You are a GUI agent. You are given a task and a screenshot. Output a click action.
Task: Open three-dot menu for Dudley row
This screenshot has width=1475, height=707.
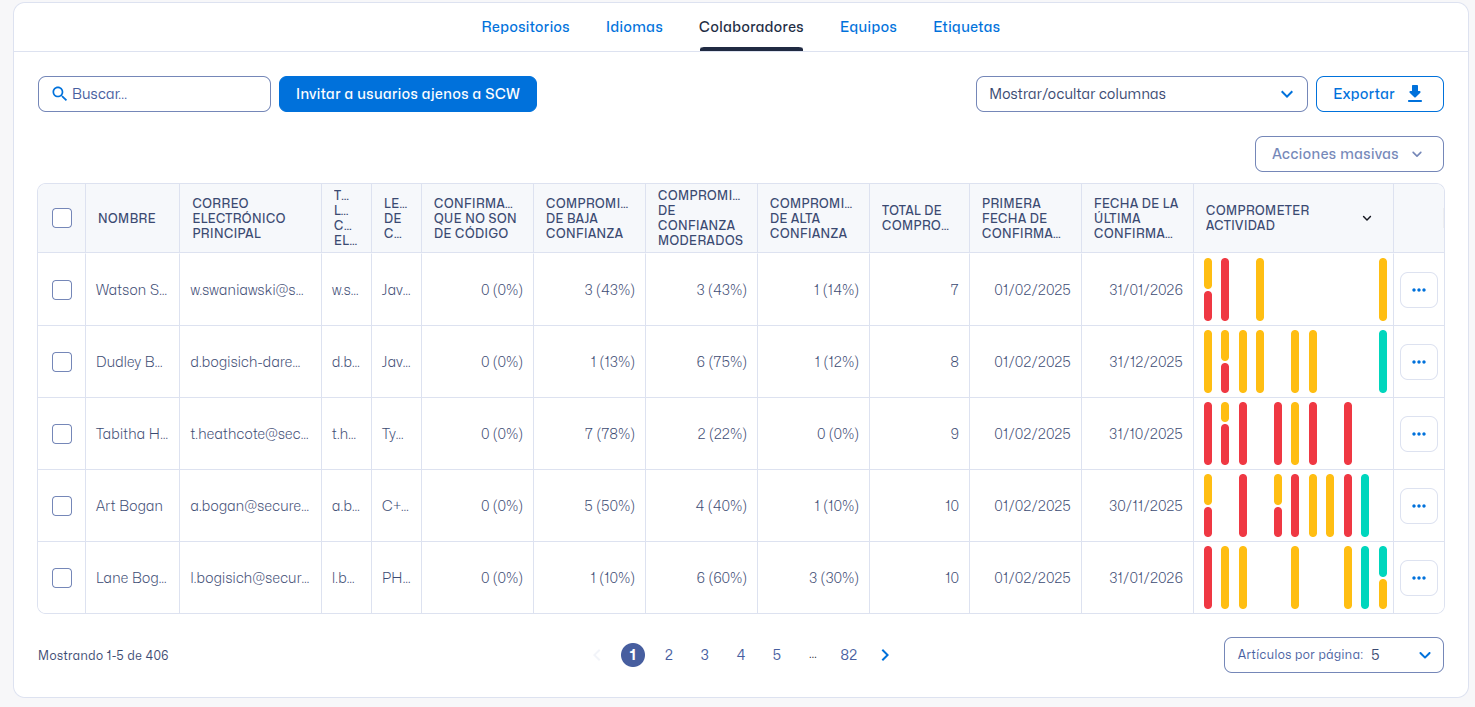tap(1418, 362)
